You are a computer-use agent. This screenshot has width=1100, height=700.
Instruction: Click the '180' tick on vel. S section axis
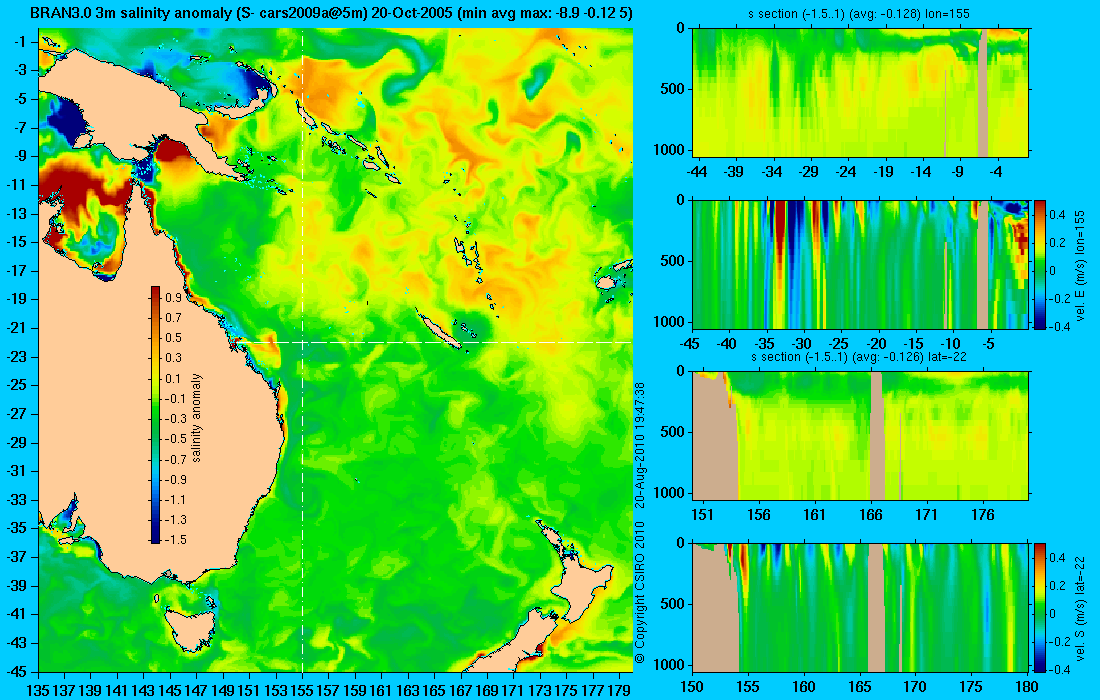1026,687
